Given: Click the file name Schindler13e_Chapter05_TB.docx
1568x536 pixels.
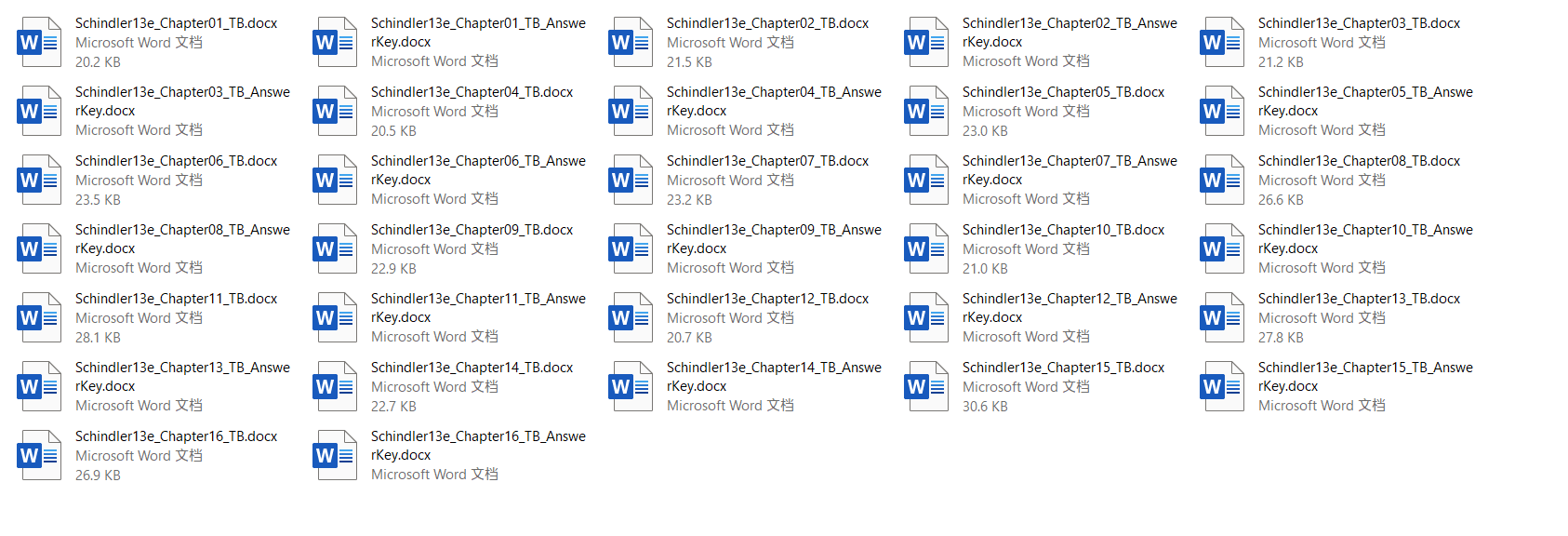Looking at the screenshot, I should [1063, 92].
